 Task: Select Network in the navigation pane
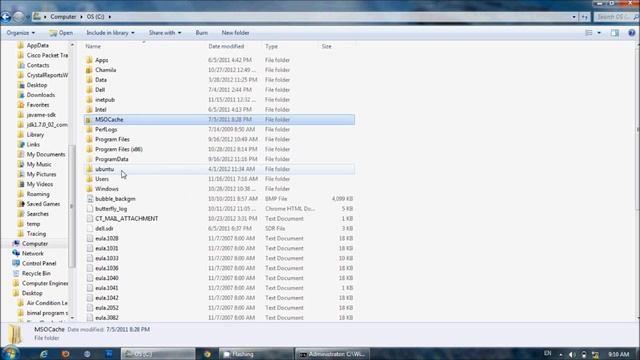pyautogui.click(x=33, y=253)
